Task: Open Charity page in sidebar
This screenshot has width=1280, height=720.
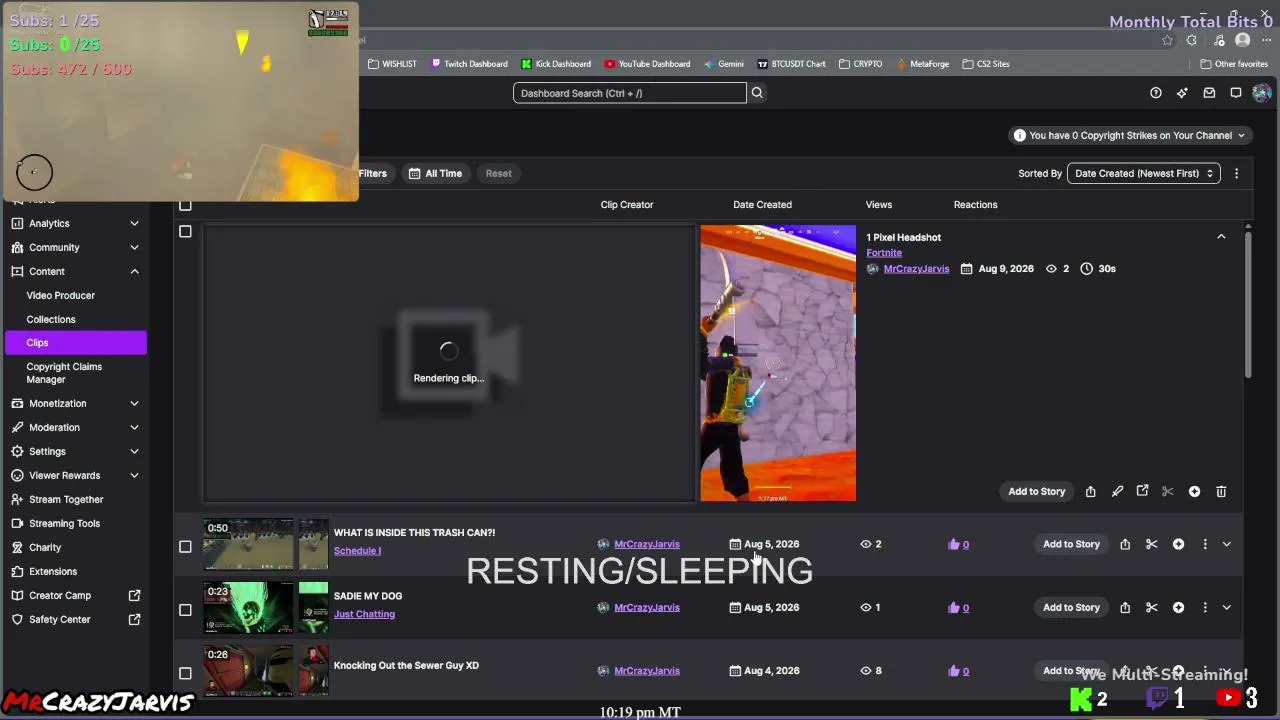Action: (45, 547)
